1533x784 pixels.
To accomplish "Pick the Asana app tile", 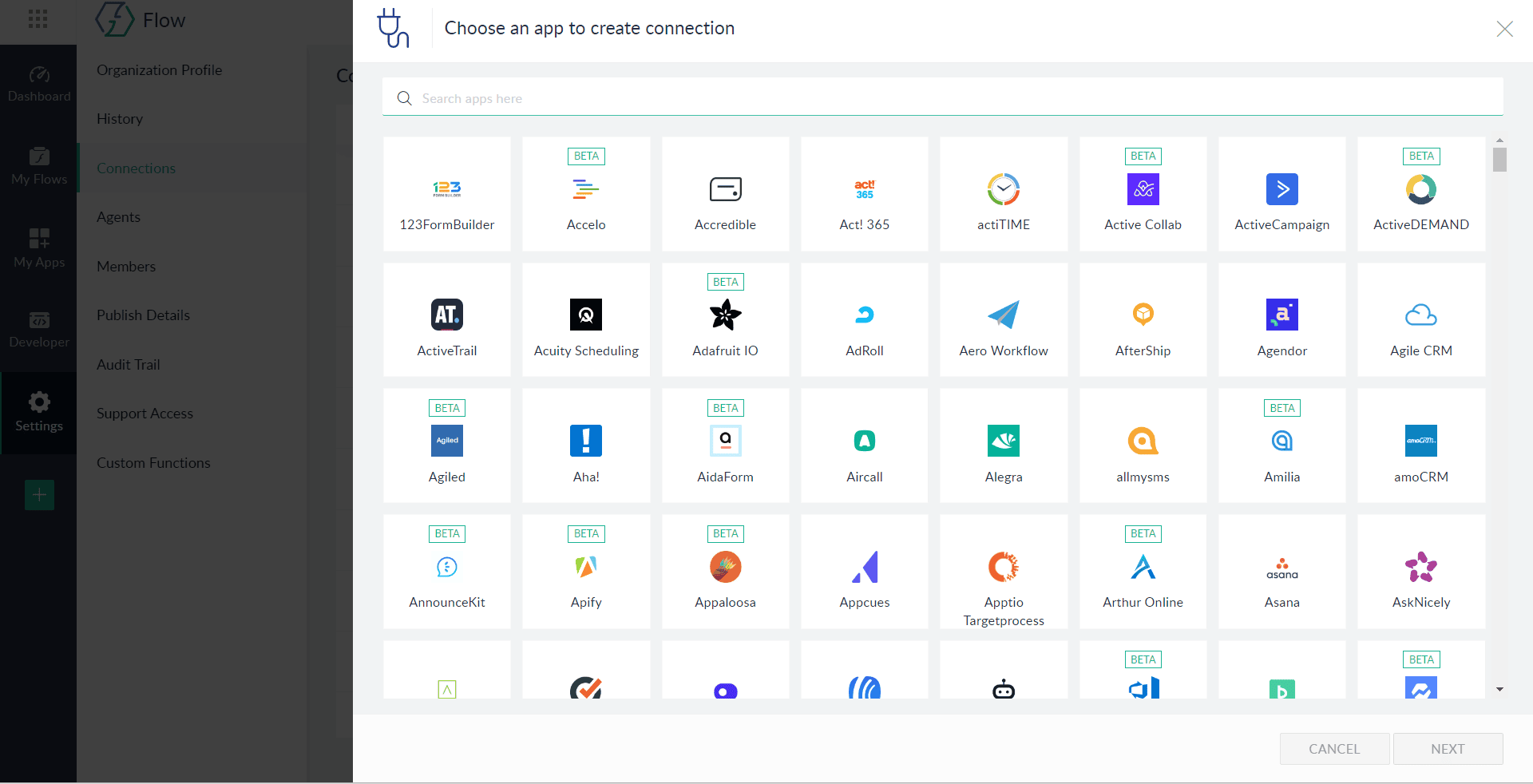I will tap(1281, 572).
